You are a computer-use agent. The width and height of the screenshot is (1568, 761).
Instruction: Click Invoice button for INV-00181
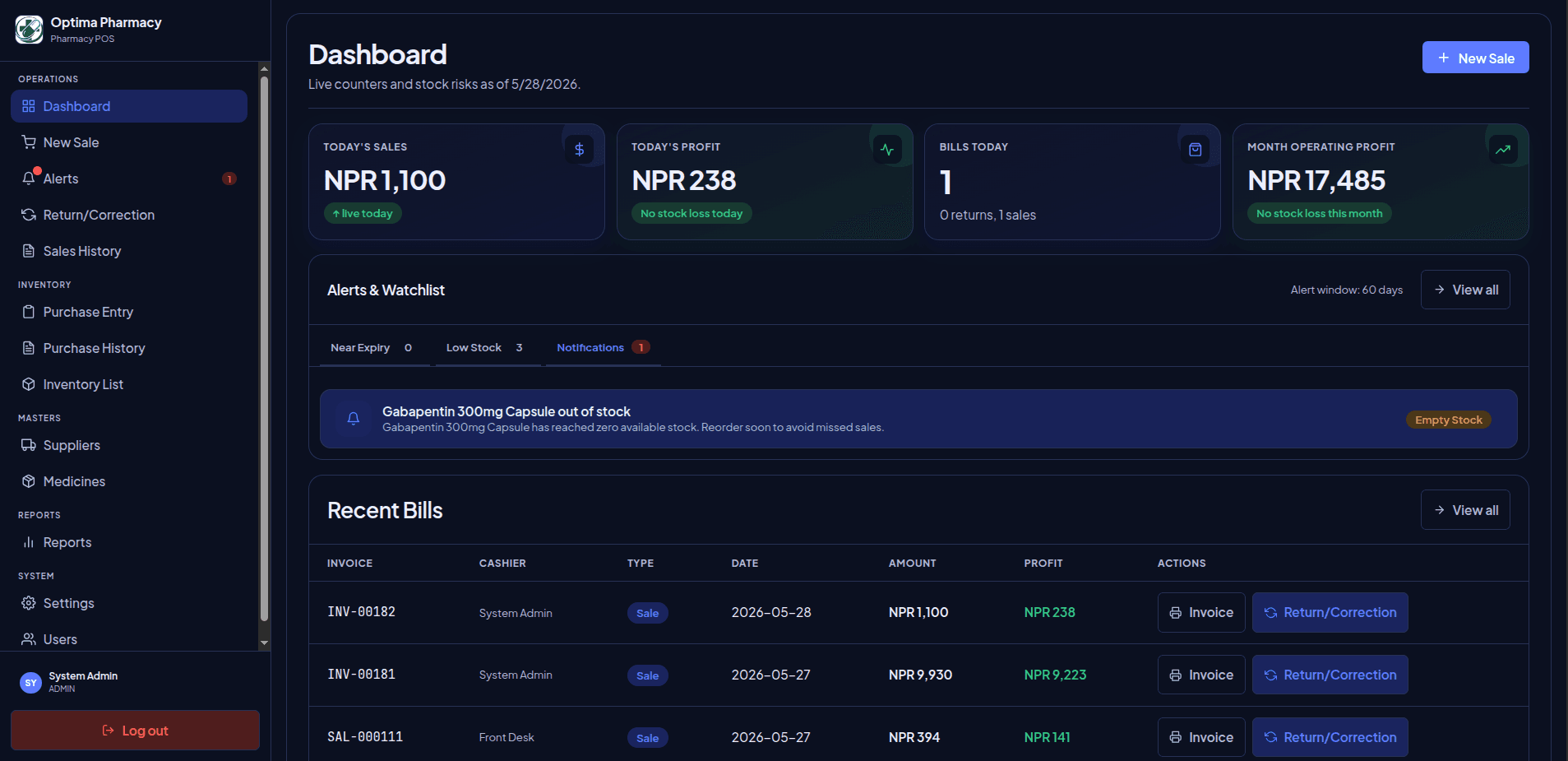(1201, 675)
